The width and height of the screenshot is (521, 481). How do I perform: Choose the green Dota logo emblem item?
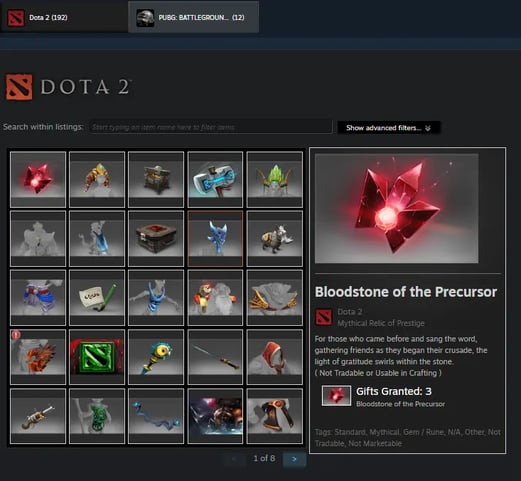(x=97, y=357)
